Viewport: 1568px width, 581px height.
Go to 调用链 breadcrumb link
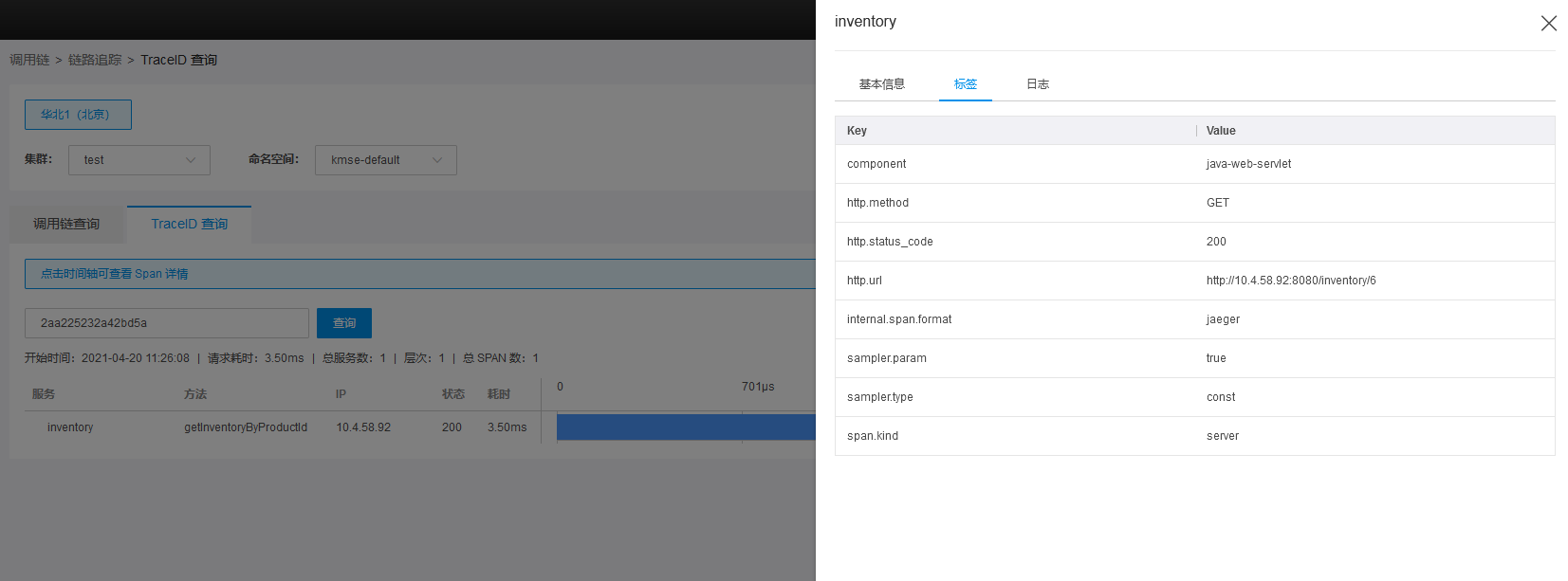pyautogui.click(x=29, y=60)
